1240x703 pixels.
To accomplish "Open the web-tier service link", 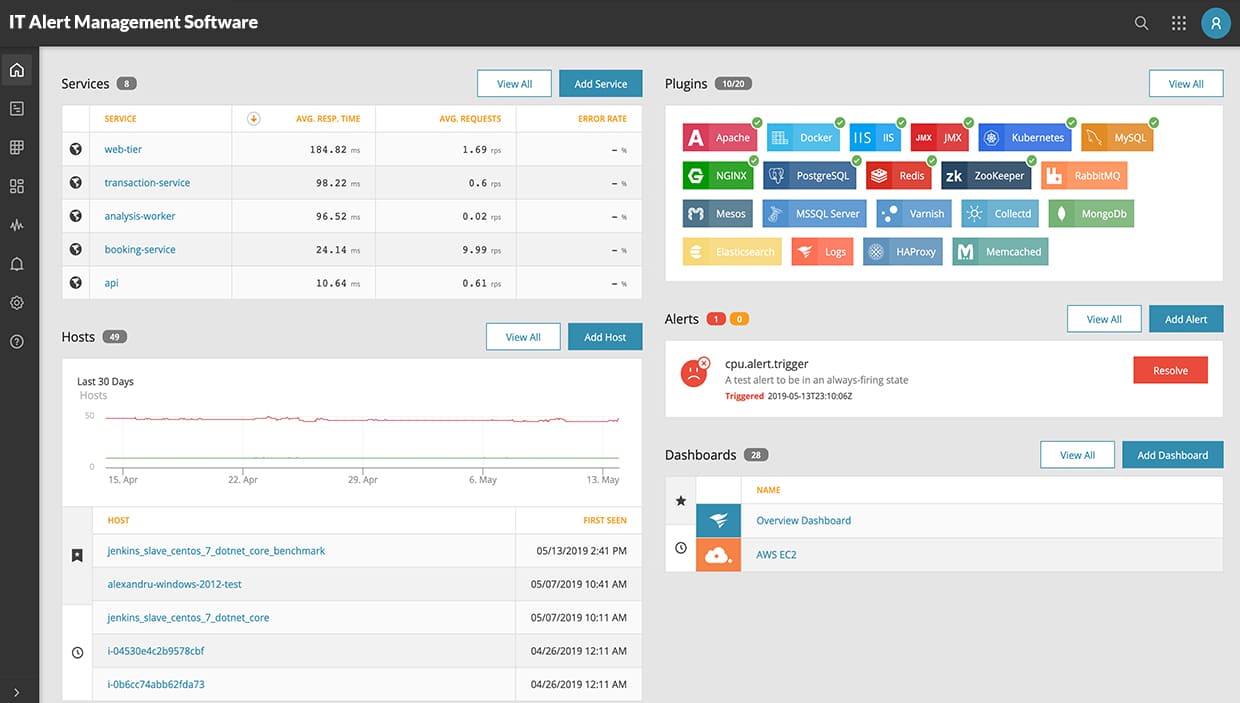I will point(124,149).
